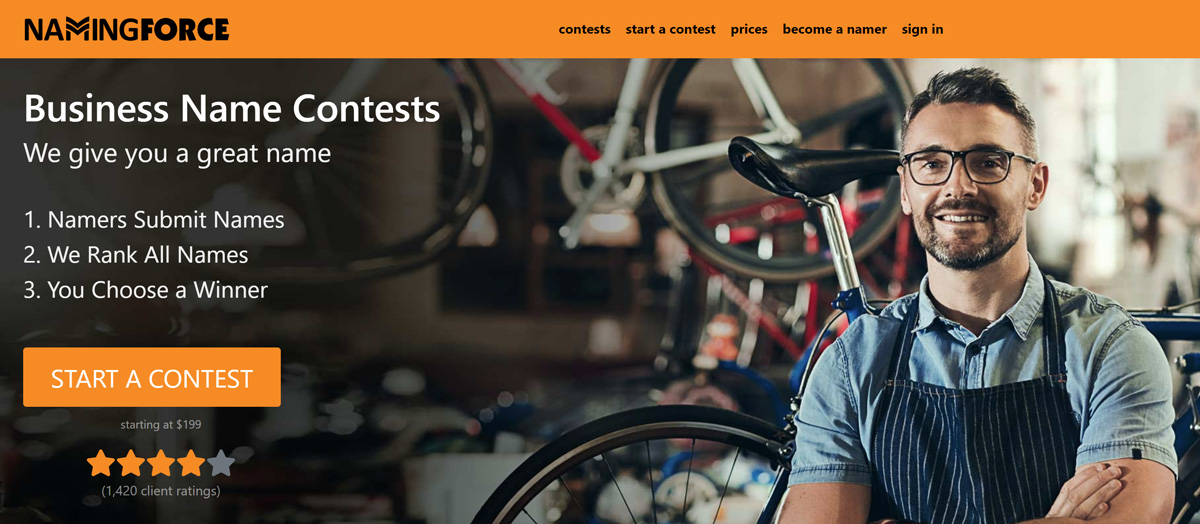
Task: Select the first orange rating star
Action: (101, 463)
